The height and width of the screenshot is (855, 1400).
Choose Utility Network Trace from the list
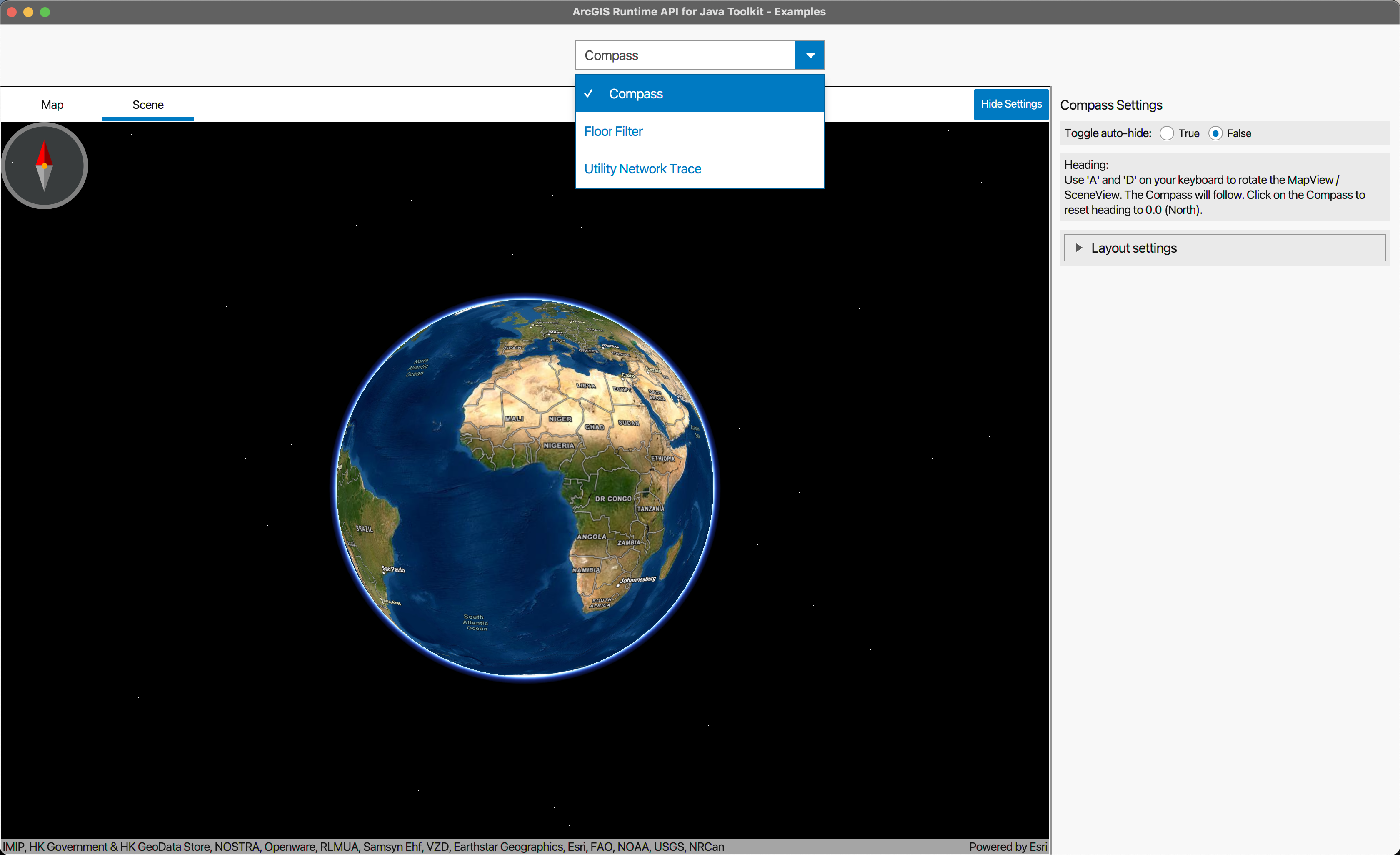tap(642, 169)
